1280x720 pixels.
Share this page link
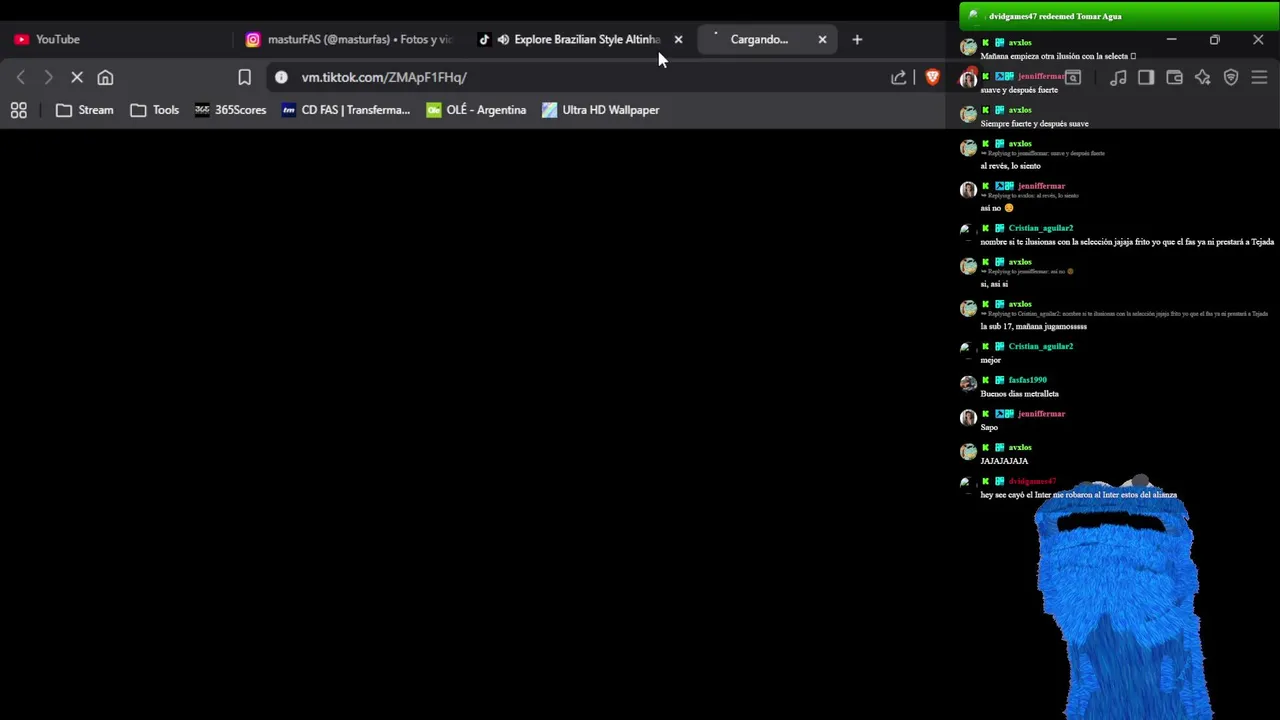898,77
